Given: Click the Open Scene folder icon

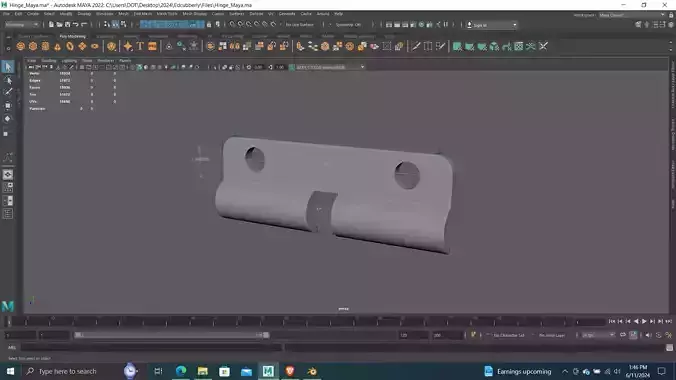Looking at the screenshot, I should pyautogui.click(x=59, y=25).
